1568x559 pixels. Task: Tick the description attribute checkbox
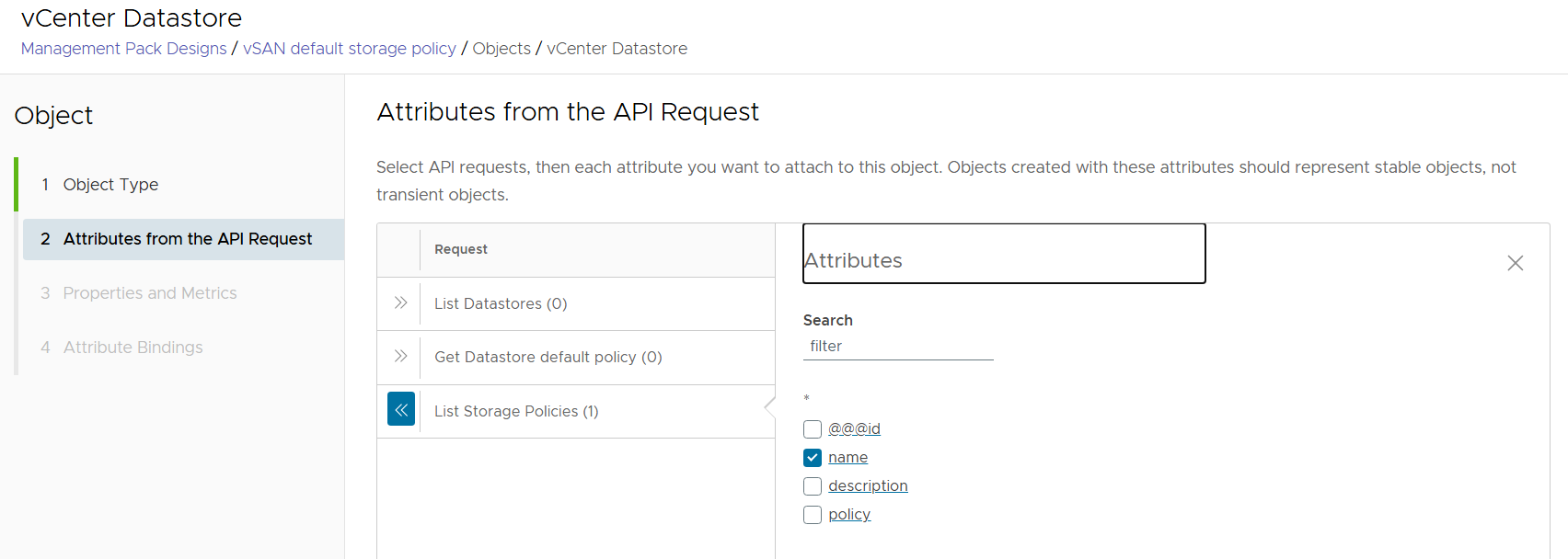click(813, 486)
